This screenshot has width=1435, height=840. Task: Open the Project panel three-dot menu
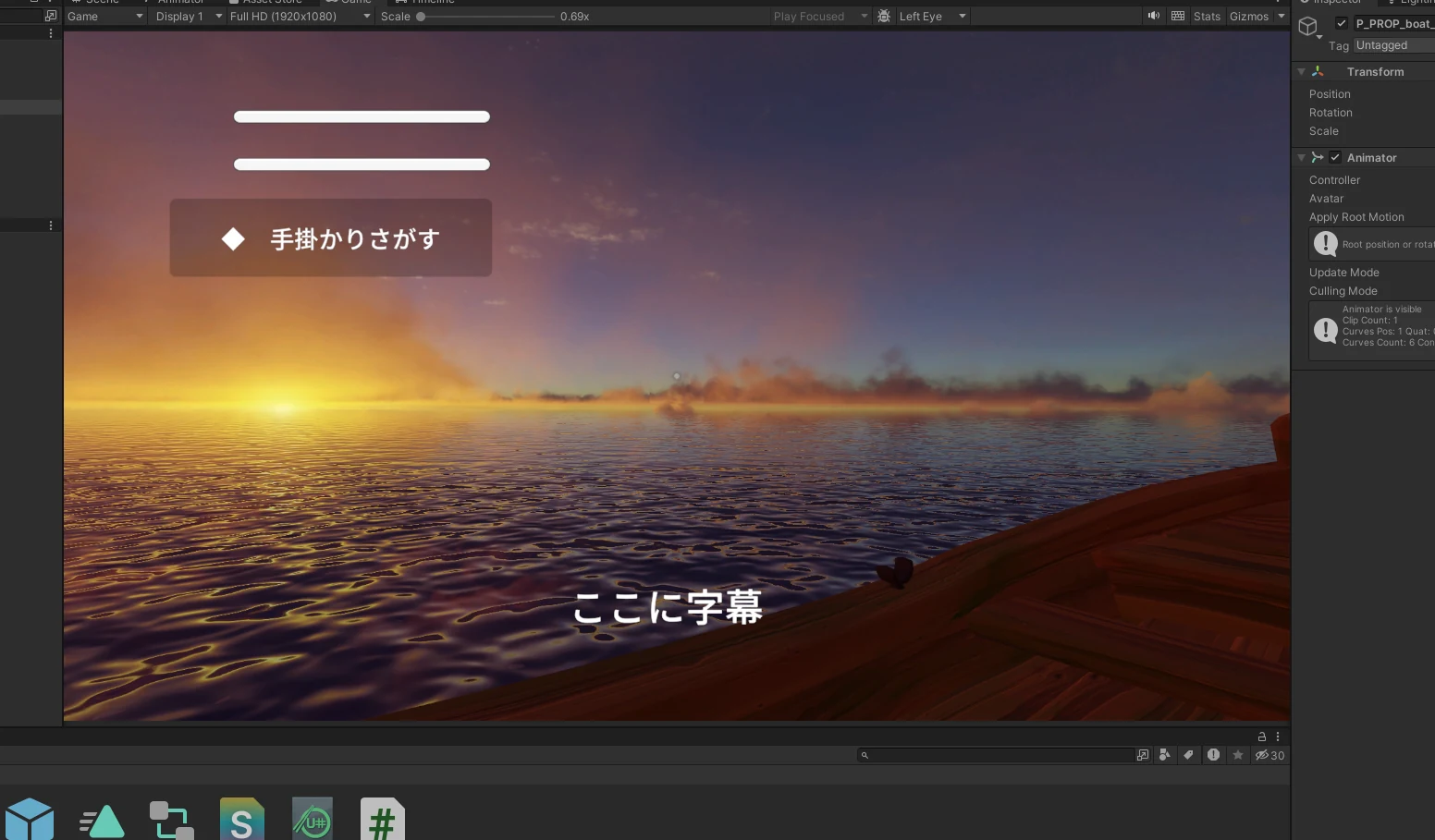[x=1278, y=737]
